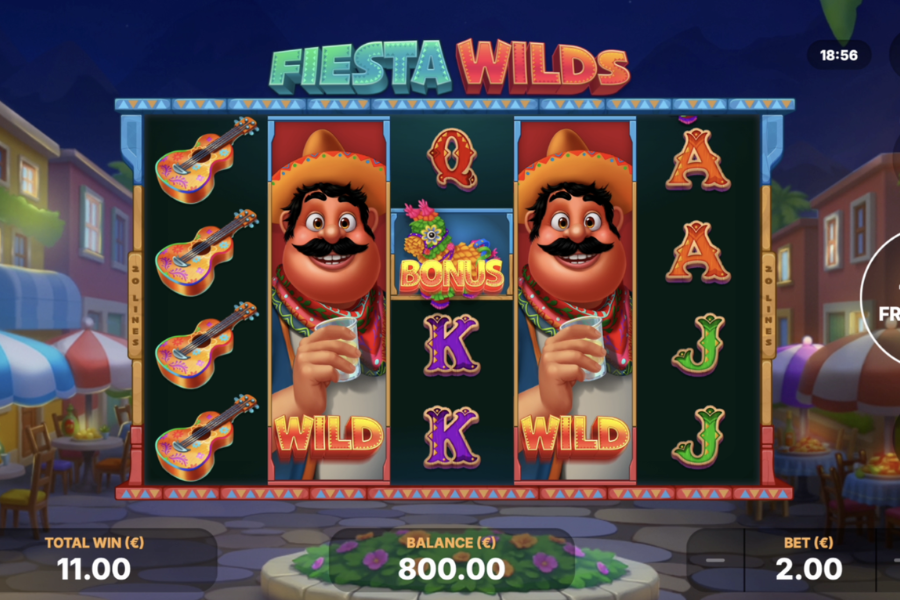This screenshot has height=600, width=900.
Task: Click the lower orange A symbol on the fifth reel
Action: [x=698, y=253]
